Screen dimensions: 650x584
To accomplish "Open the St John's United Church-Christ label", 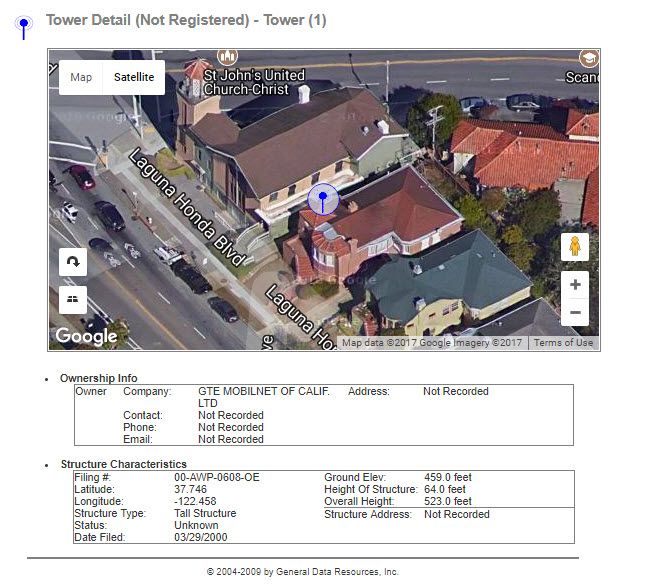I will click(x=254, y=82).
